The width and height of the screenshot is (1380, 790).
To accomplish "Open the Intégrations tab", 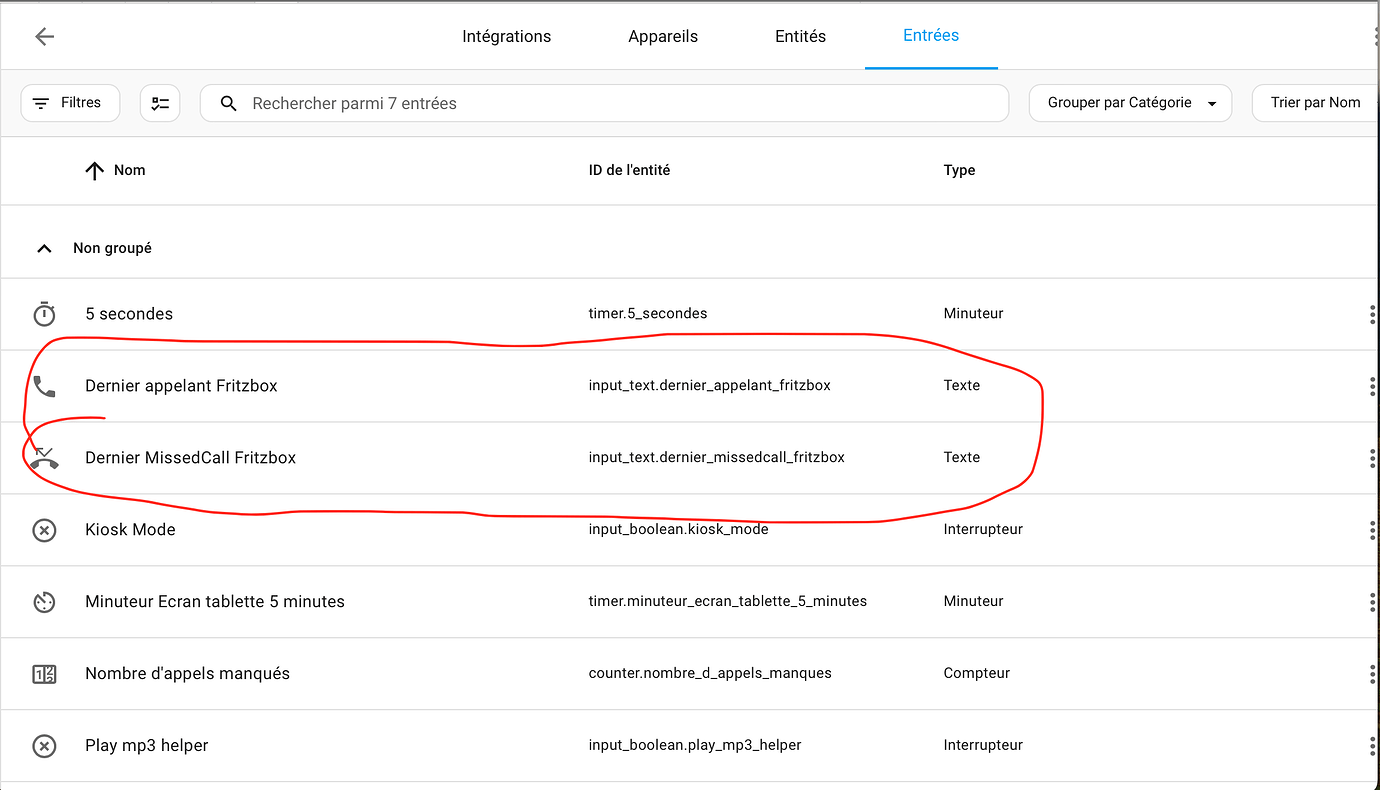I will point(506,36).
